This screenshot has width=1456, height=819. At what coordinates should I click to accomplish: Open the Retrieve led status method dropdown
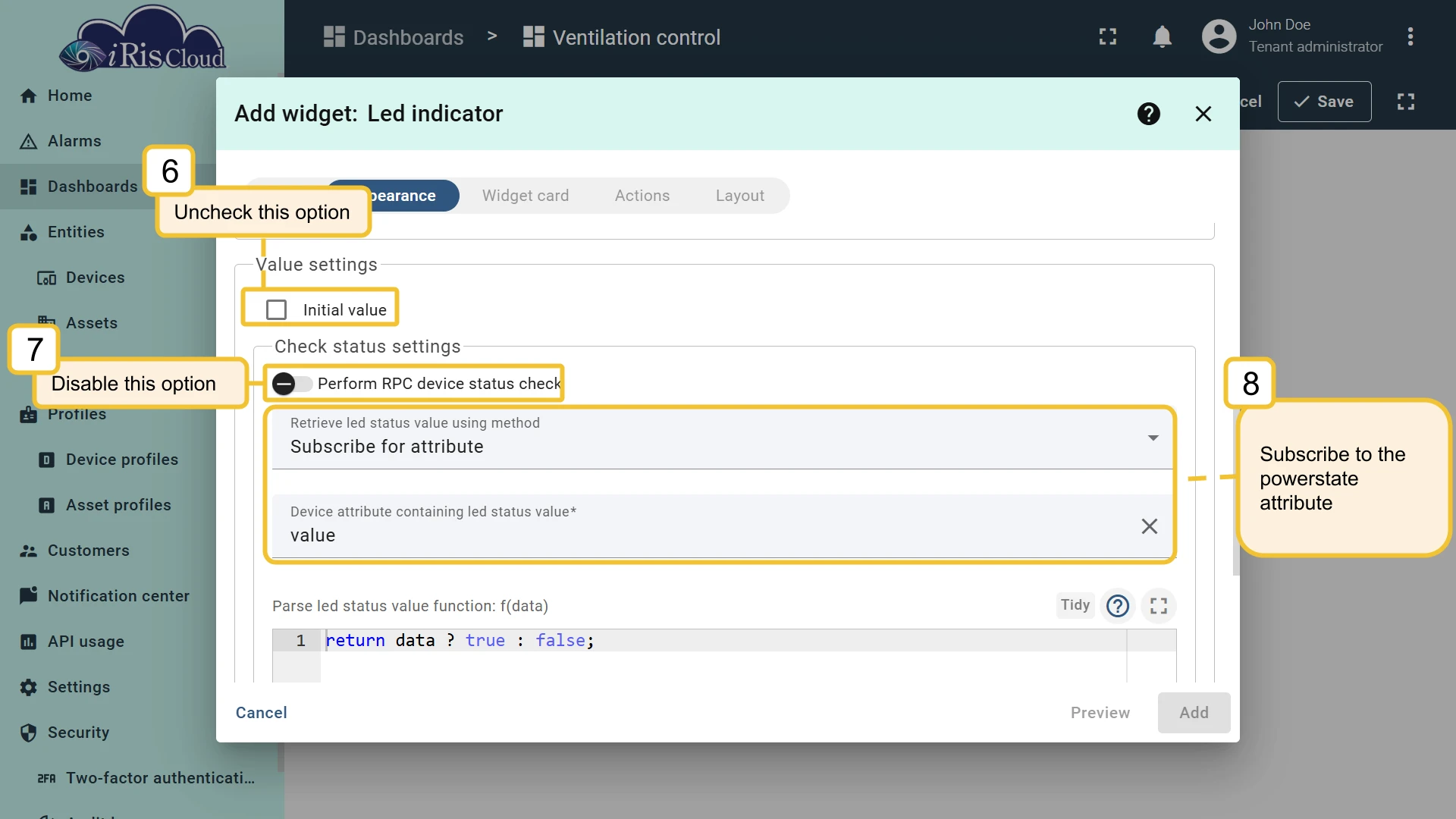pos(722,438)
